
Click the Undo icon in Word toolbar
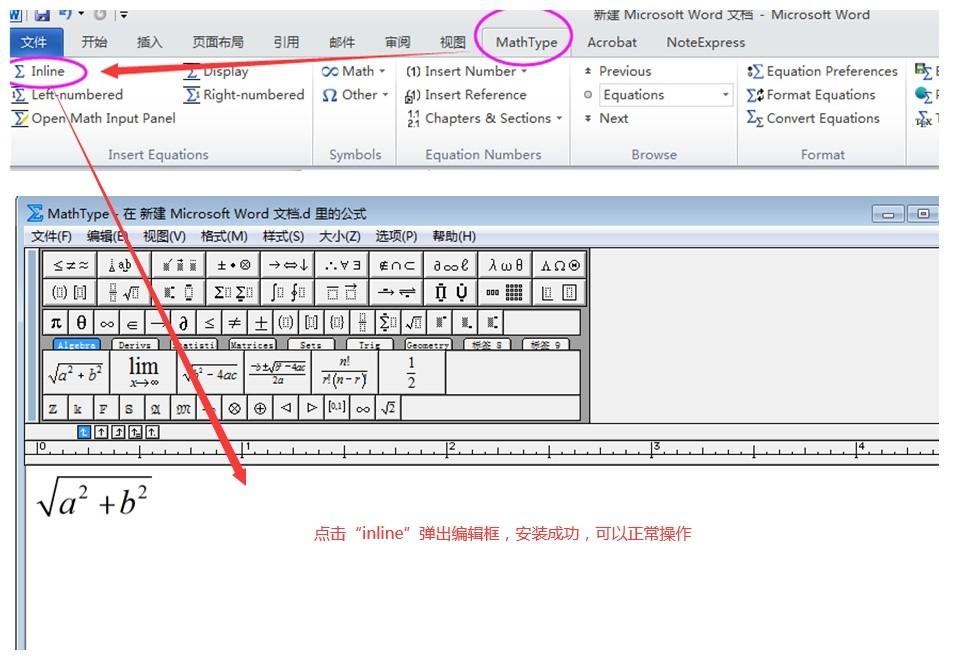(x=65, y=14)
